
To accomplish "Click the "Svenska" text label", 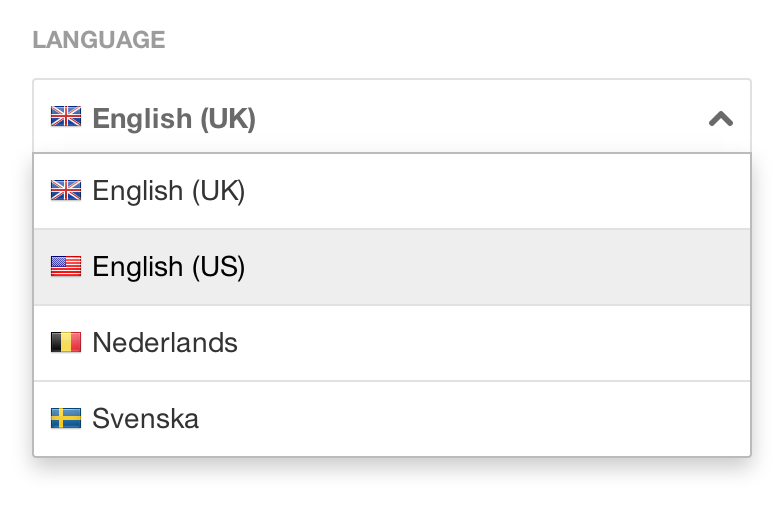I will click(145, 419).
